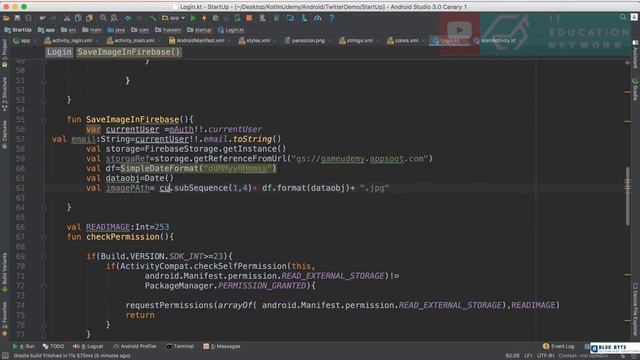Click the Login.kt breadcrumb
The width and height of the screenshot is (640, 360).
[x=231, y=30]
